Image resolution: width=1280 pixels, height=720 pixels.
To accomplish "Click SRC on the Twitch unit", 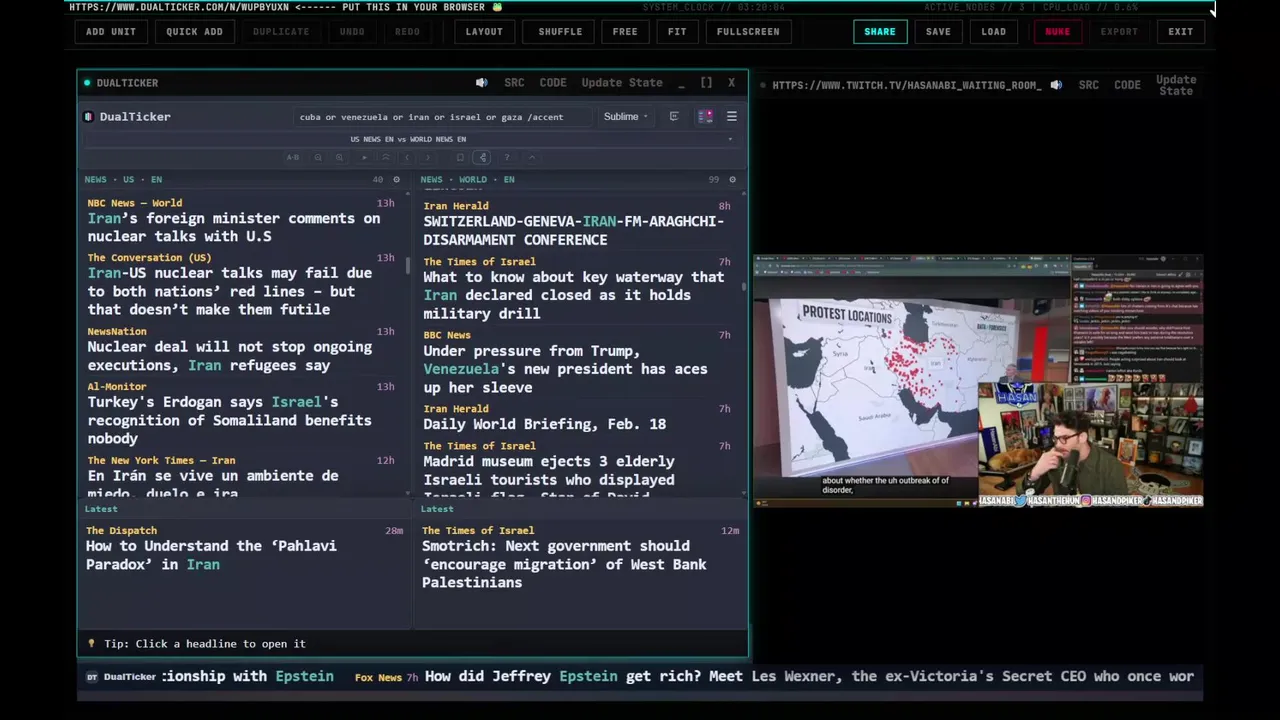I will 1089,85.
